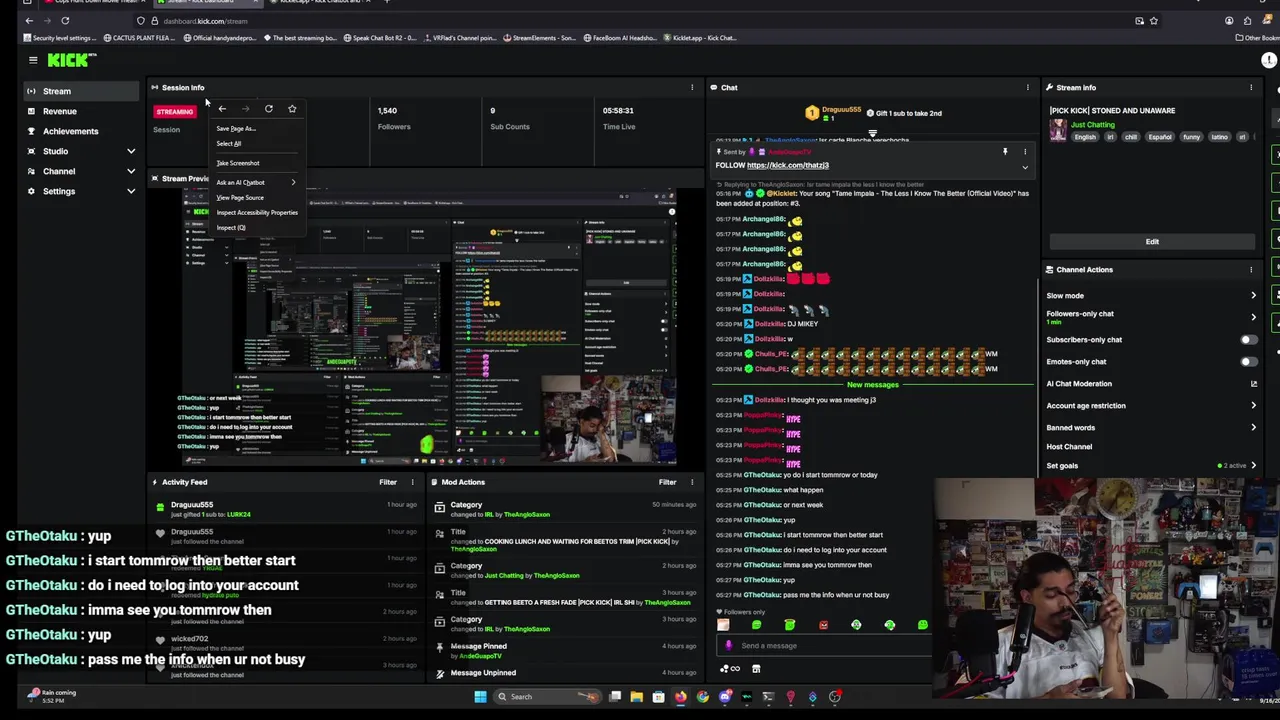The width and height of the screenshot is (1280, 720).
Task: Choose Save Page As in context menu
Action: 256,128
